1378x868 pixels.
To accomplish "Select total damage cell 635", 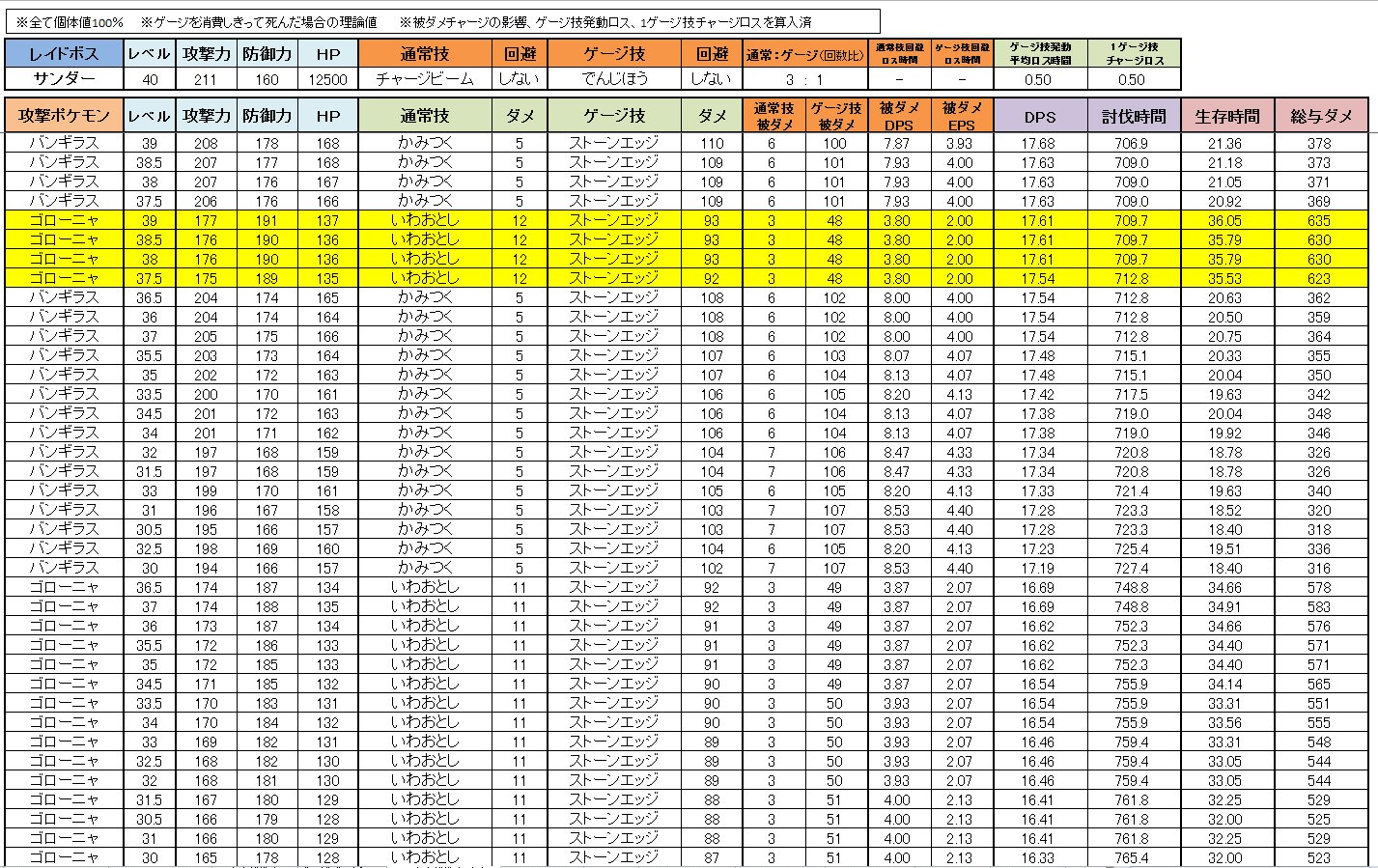I will (x=1319, y=220).
